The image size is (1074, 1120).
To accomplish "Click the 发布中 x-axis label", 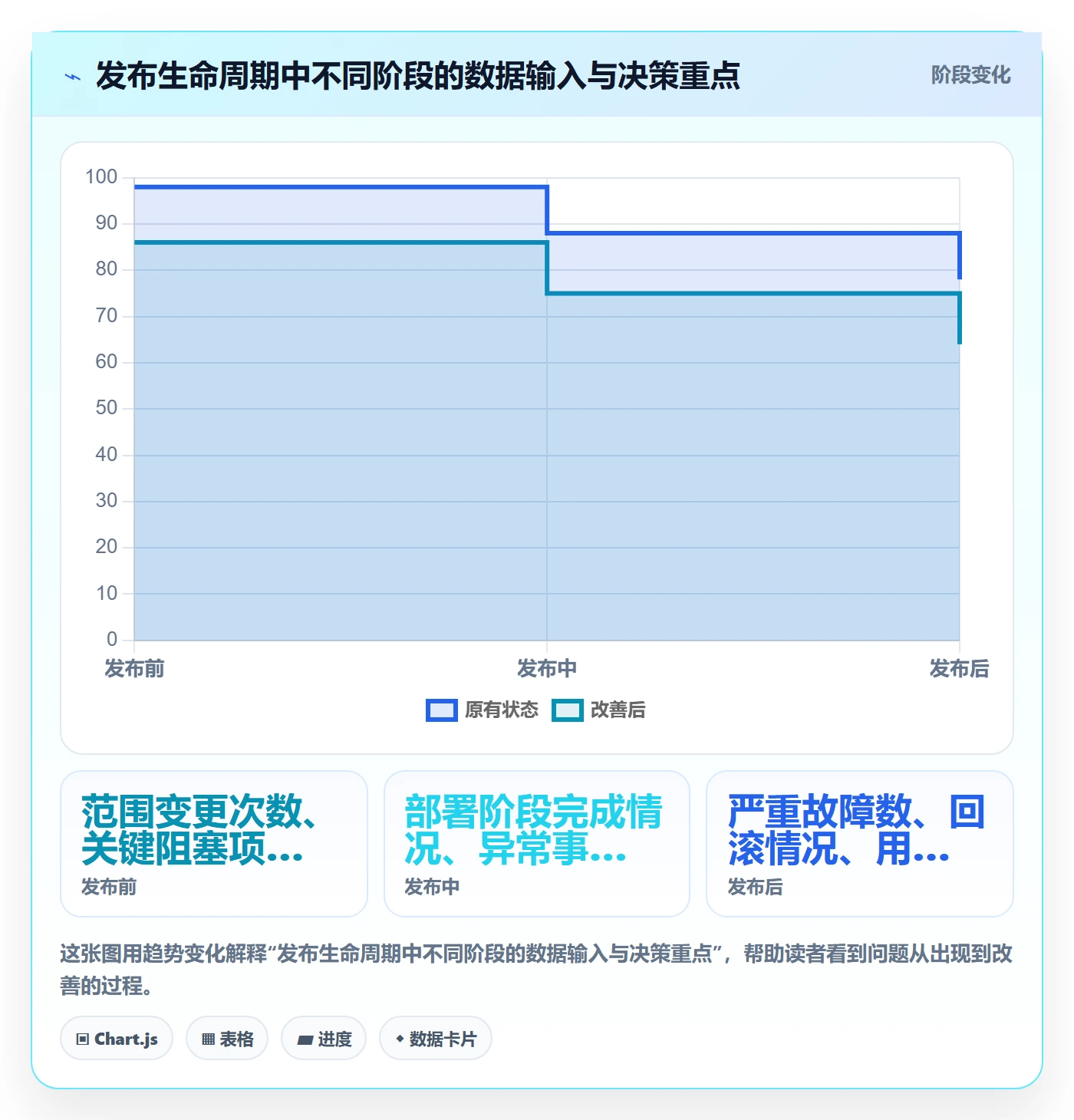I will (547, 669).
